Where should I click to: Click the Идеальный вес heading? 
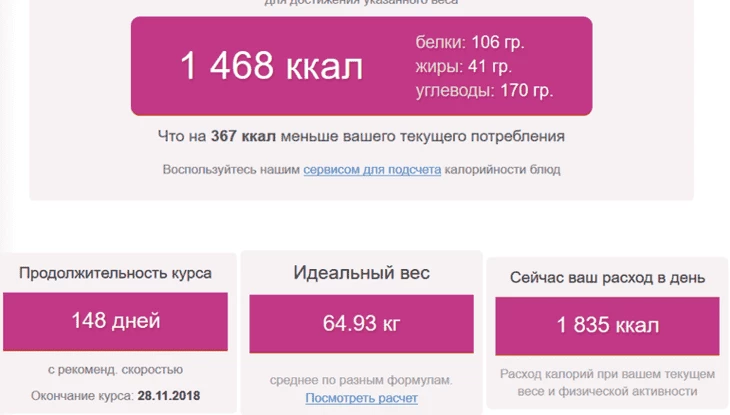(x=361, y=273)
